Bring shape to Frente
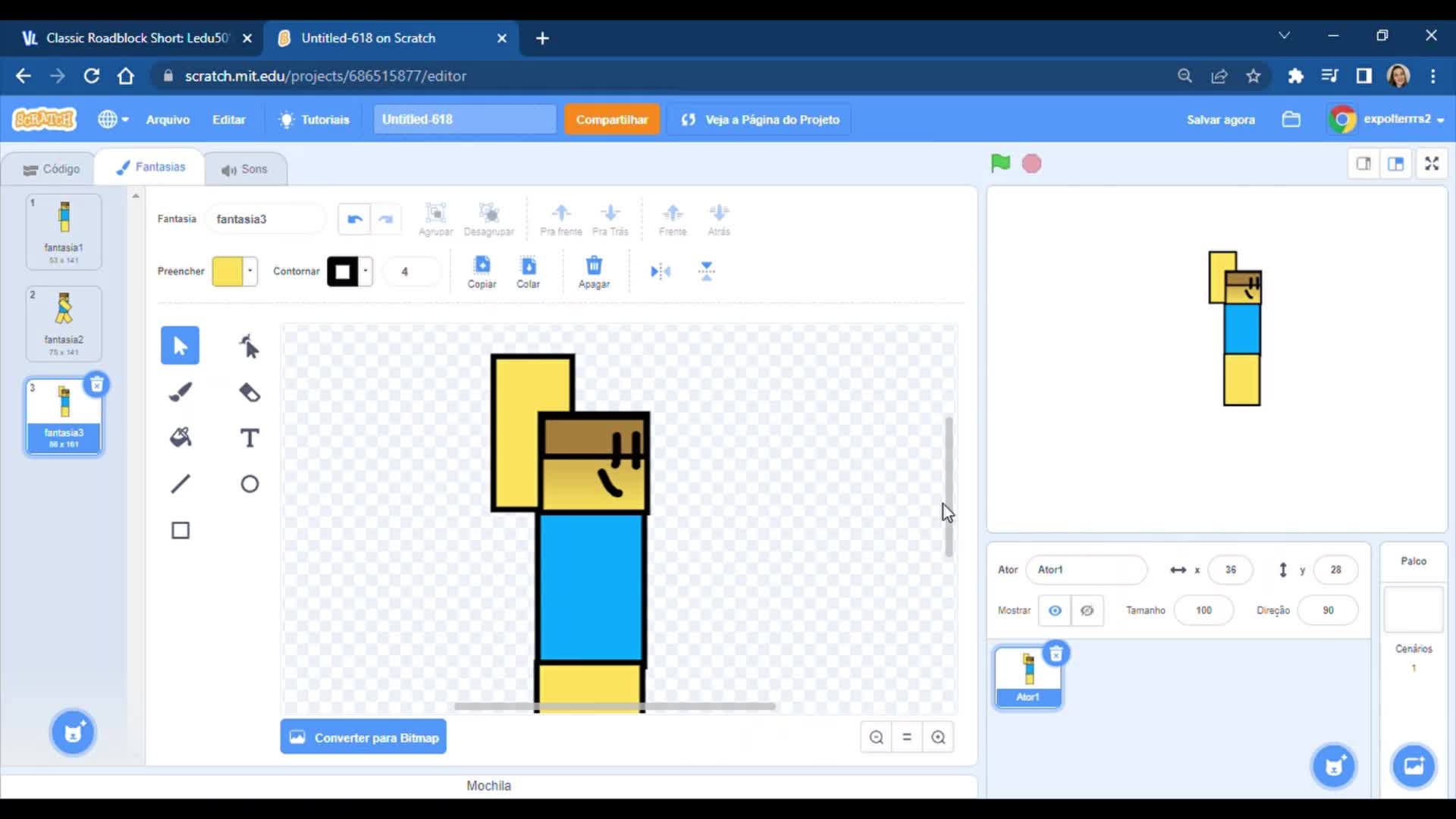 [x=673, y=219]
